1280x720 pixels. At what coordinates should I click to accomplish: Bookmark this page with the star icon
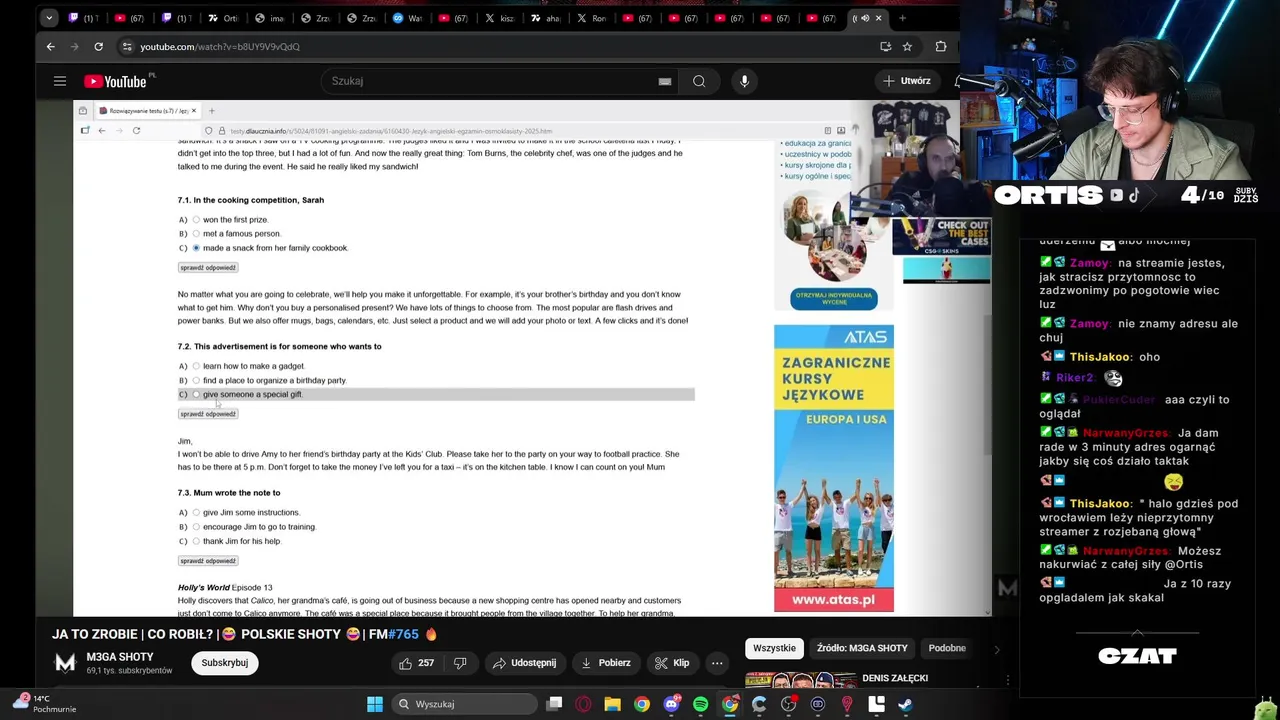[x=907, y=46]
